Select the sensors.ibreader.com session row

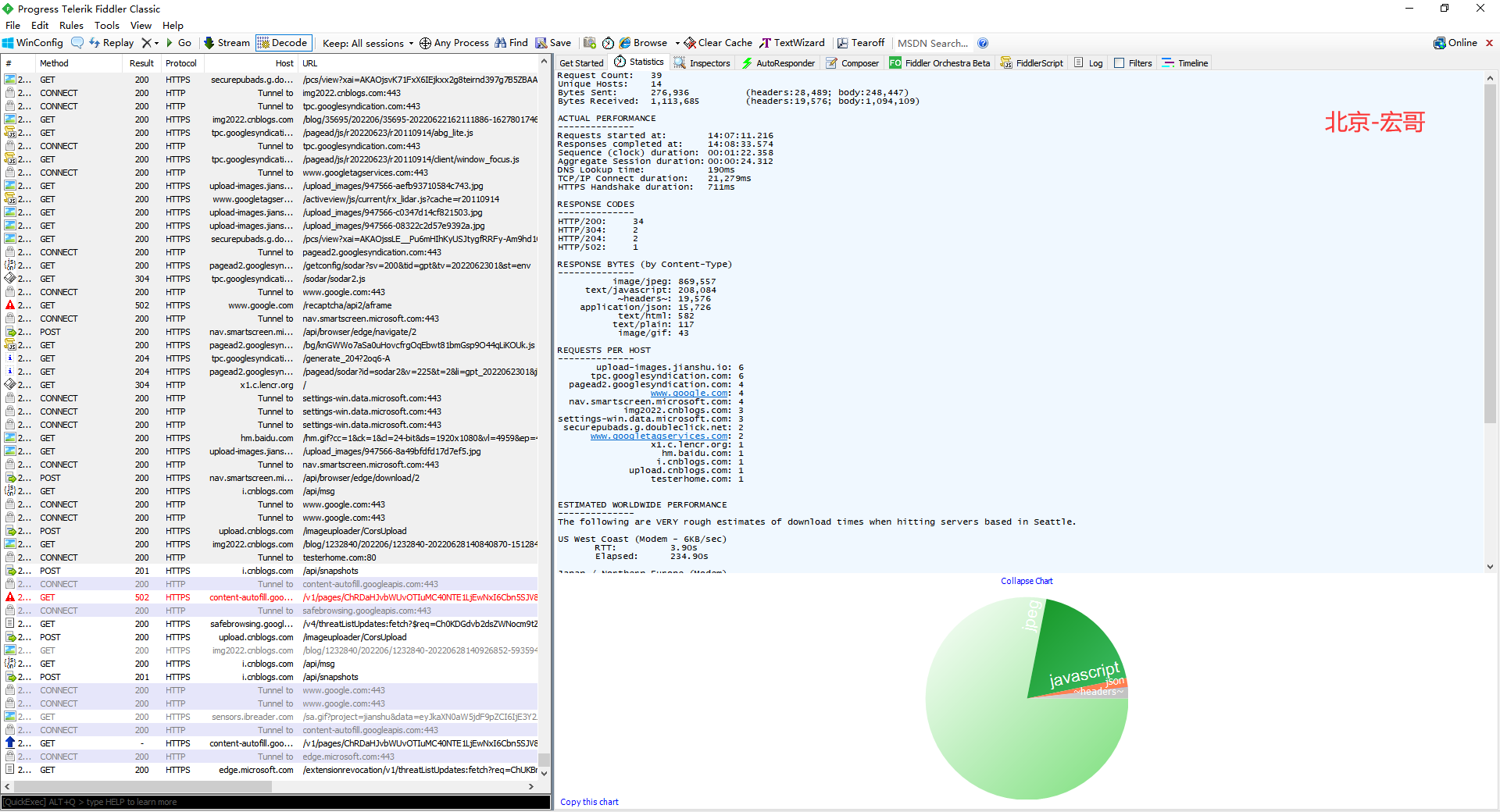pyautogui.click(x=271, y=717)
